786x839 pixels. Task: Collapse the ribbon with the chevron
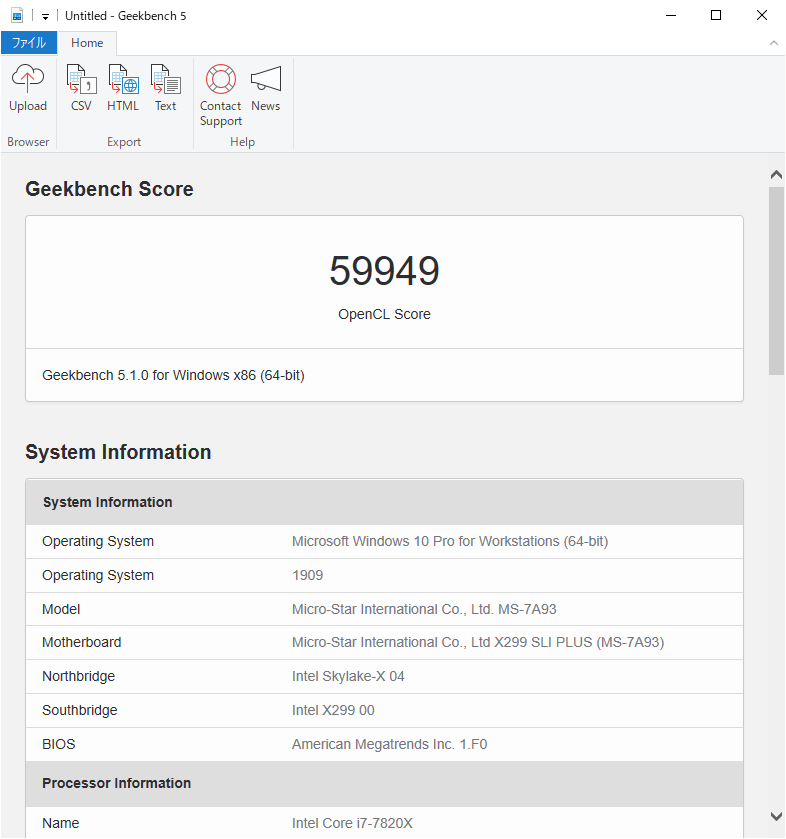coord(774,43)
